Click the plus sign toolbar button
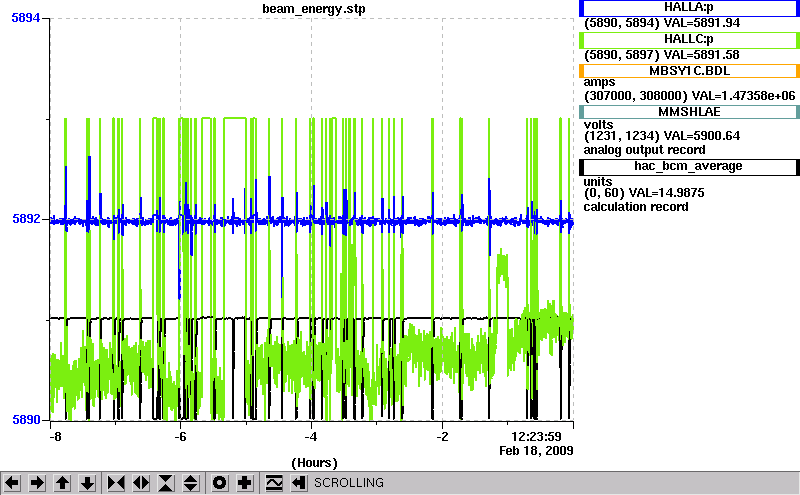Viewport: 800px width, 495px height. (x=245, y=483)
